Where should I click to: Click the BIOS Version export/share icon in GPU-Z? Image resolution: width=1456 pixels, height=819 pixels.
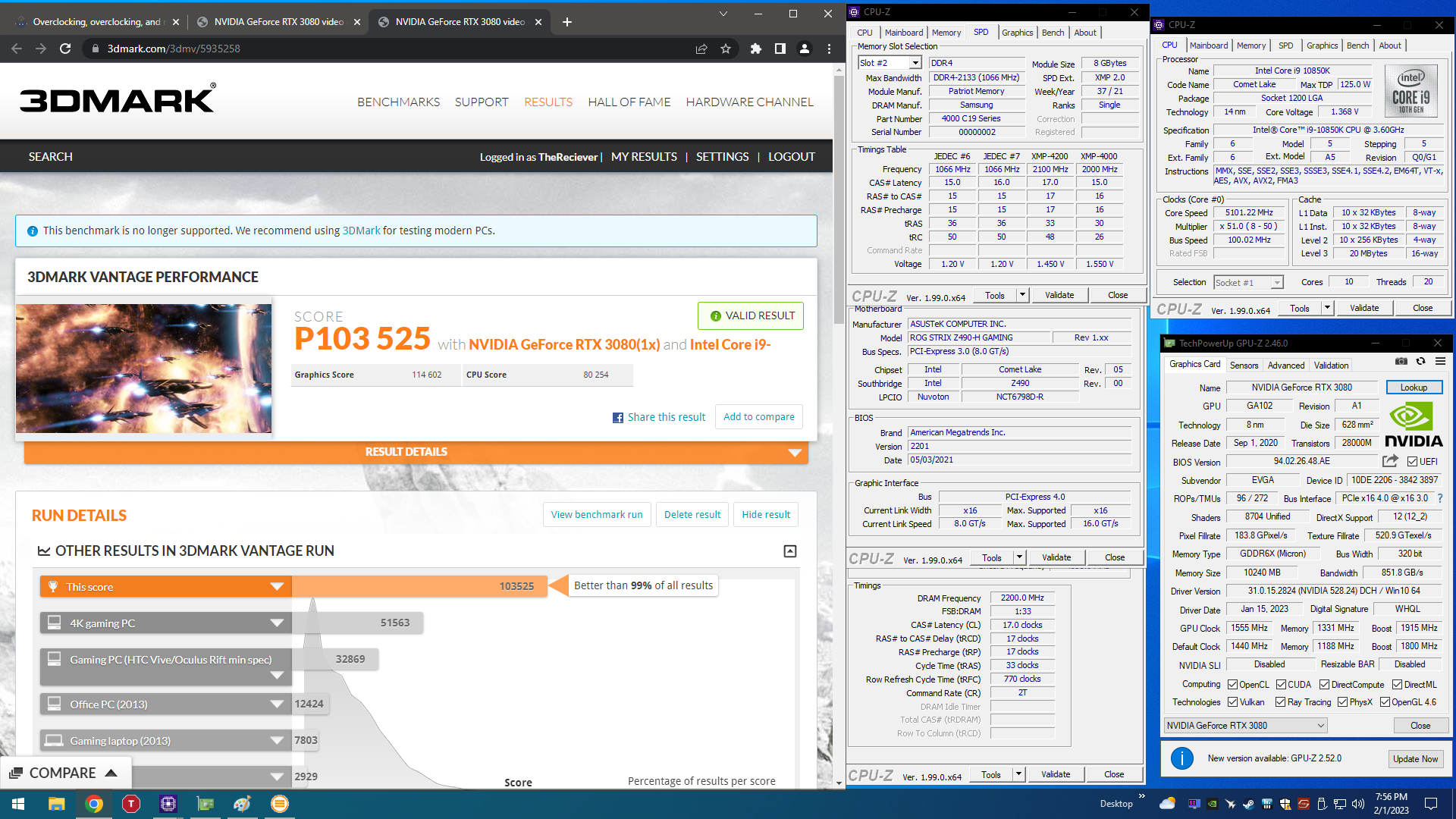(1390, 461)
